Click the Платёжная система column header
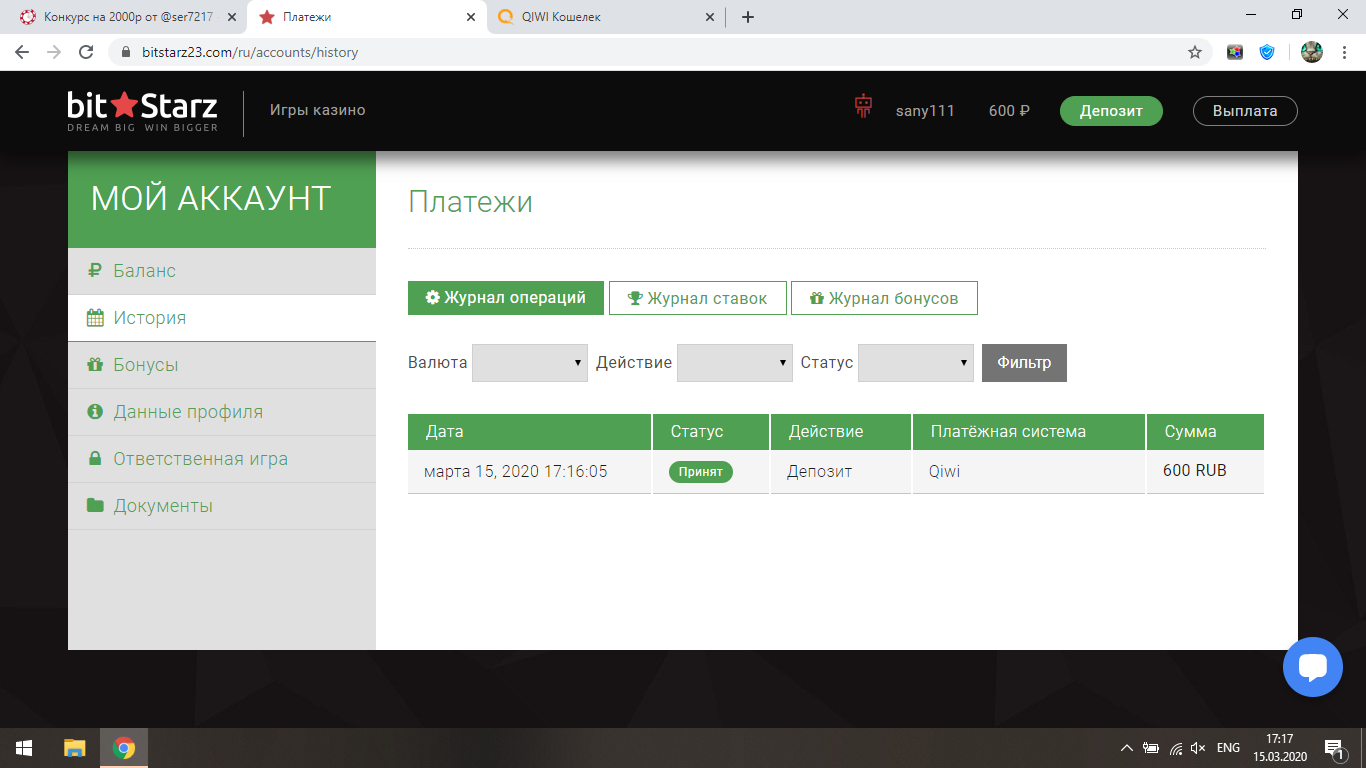The width and height of the screenshot is (1366, 768). pos(1029,432)
